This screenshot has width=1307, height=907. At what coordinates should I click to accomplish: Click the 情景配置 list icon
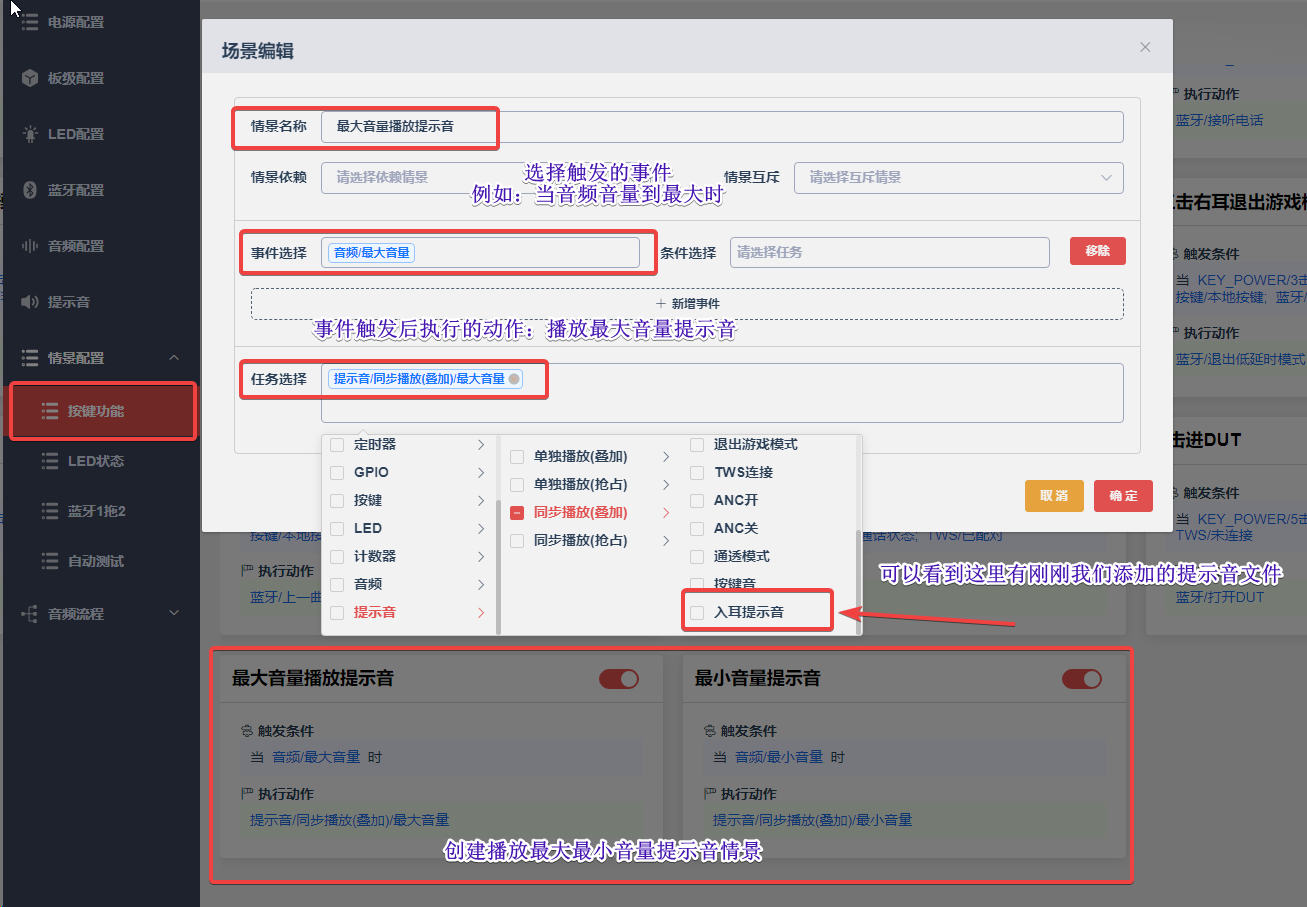pos(30,358)
